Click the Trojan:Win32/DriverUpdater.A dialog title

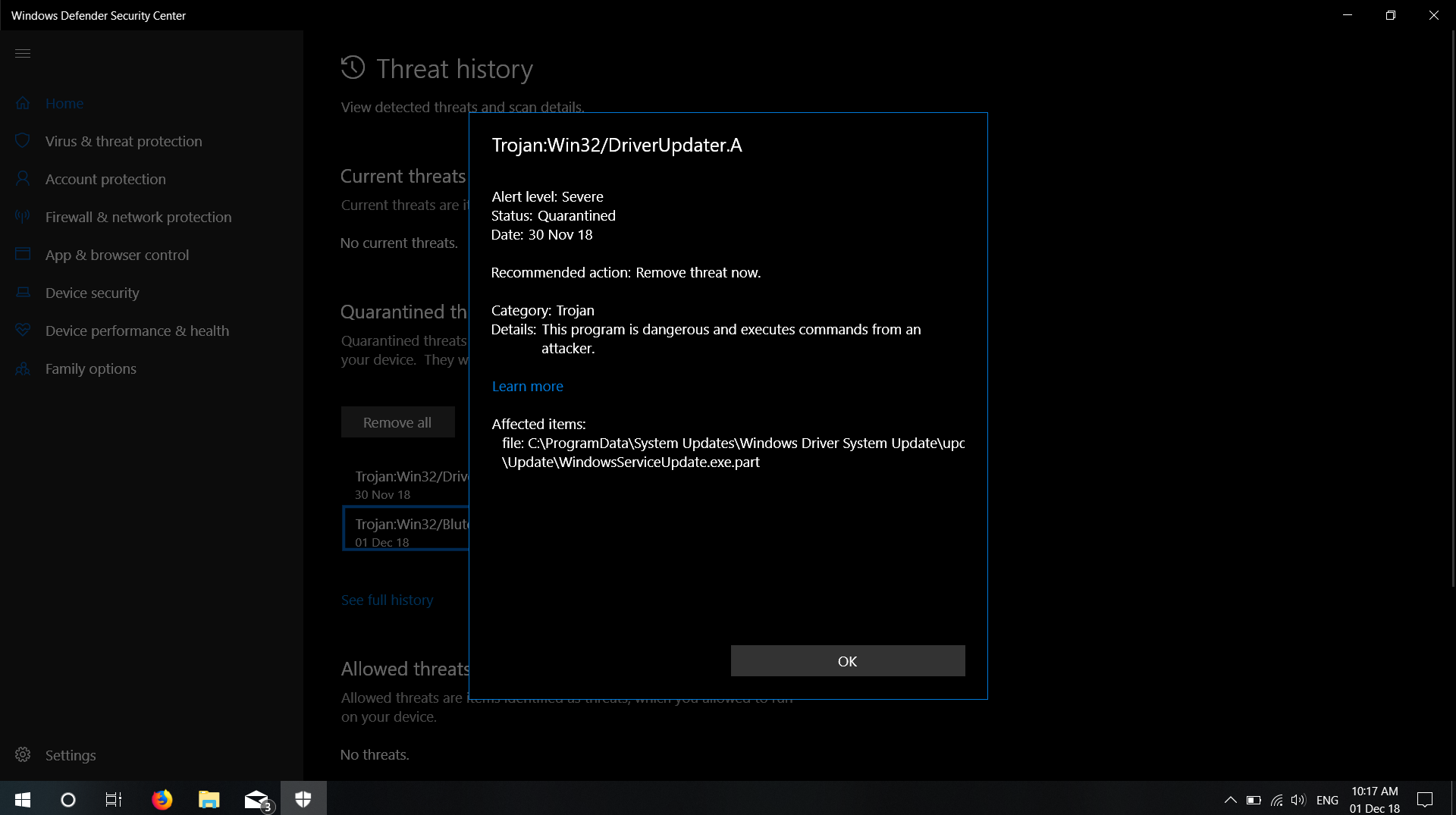pyautogui.click(x=617, y=145)
